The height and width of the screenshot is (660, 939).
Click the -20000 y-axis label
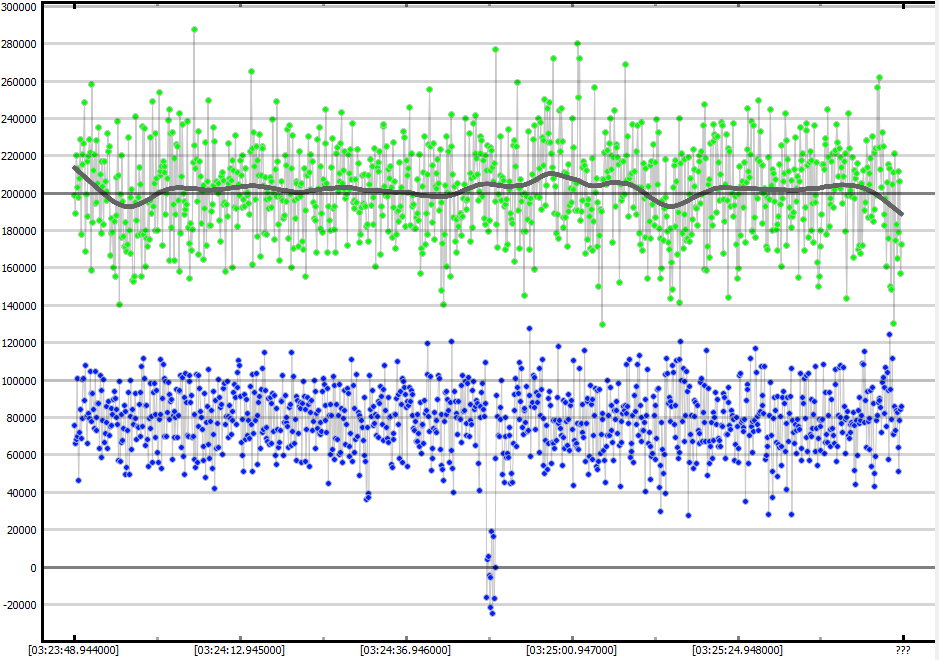click(20, 605)
